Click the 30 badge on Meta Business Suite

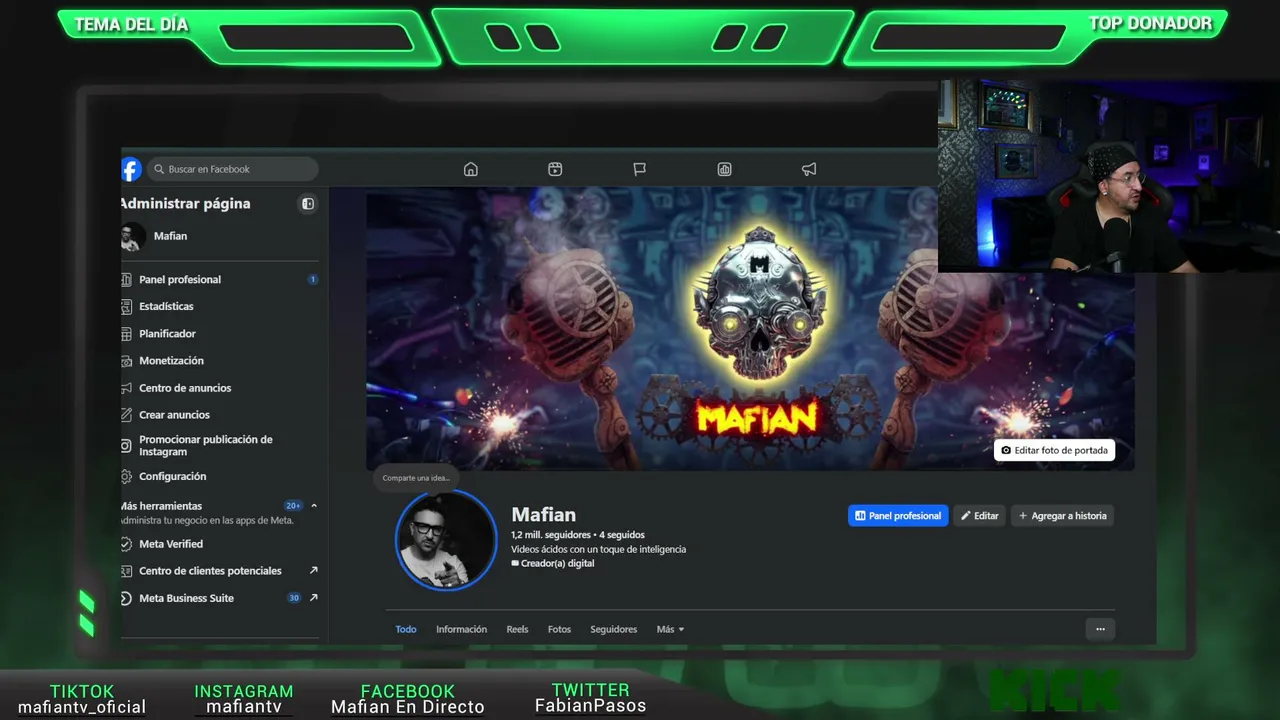point(294,598)
